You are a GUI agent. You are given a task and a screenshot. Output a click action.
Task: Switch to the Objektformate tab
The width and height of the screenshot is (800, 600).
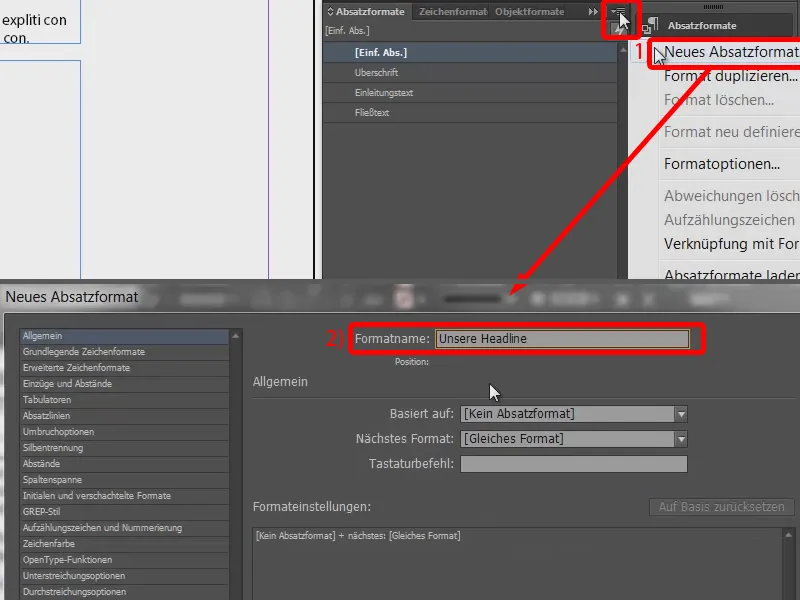tap(529, 11)
